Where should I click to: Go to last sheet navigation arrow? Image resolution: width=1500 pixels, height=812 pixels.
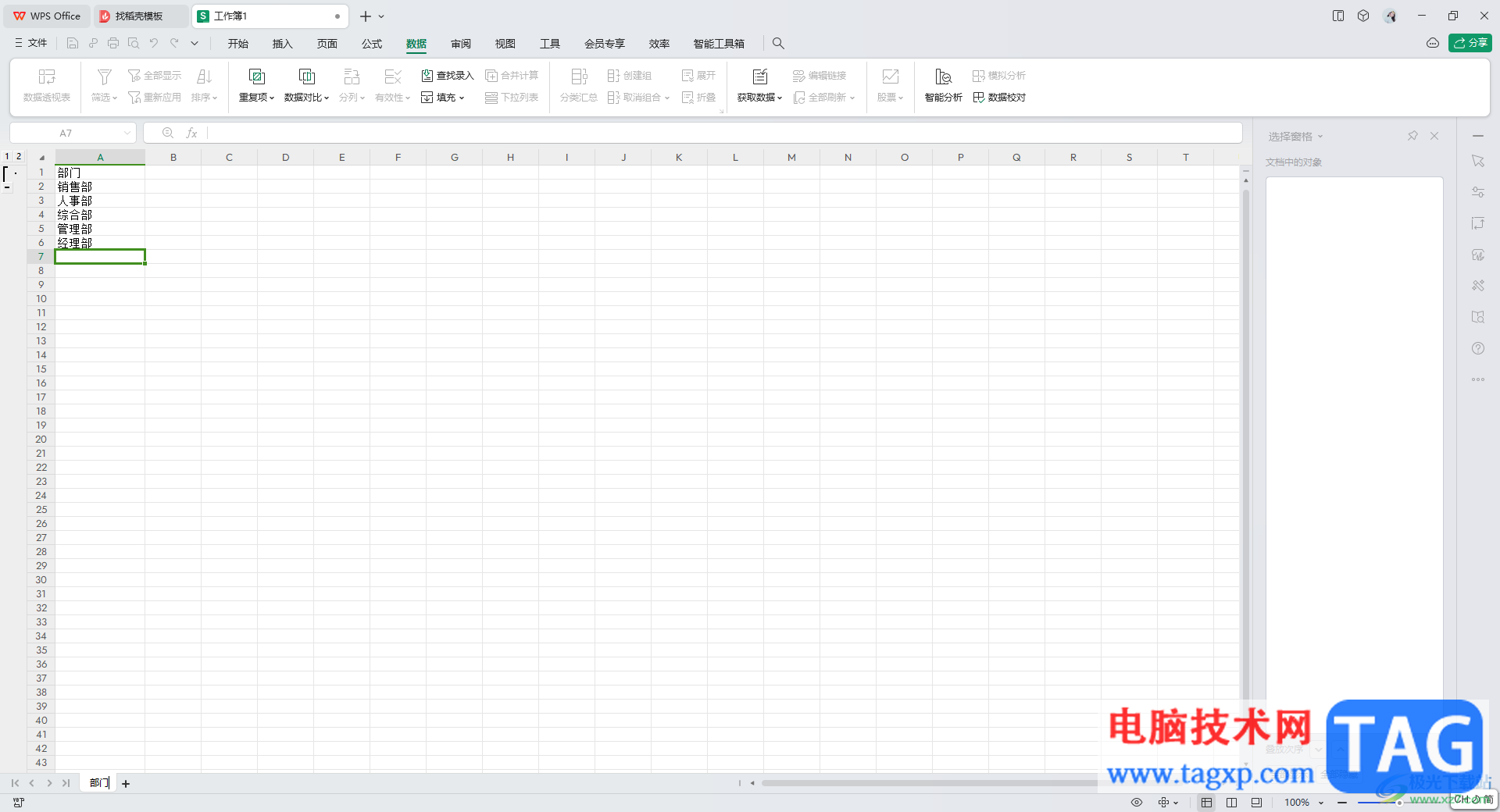pyautogui.click(x=66, y=783)
